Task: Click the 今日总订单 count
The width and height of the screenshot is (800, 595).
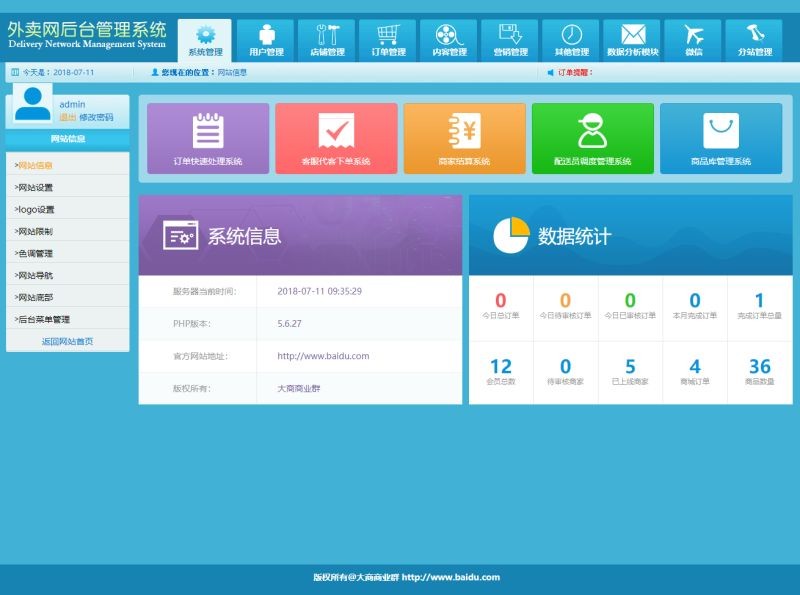Action: 501,300
